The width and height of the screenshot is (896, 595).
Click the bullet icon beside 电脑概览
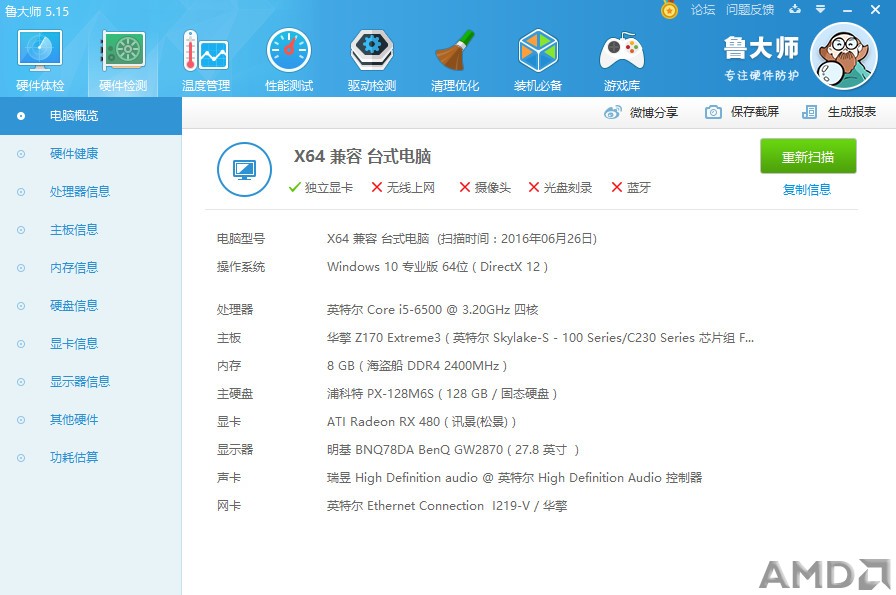point(21,116)
